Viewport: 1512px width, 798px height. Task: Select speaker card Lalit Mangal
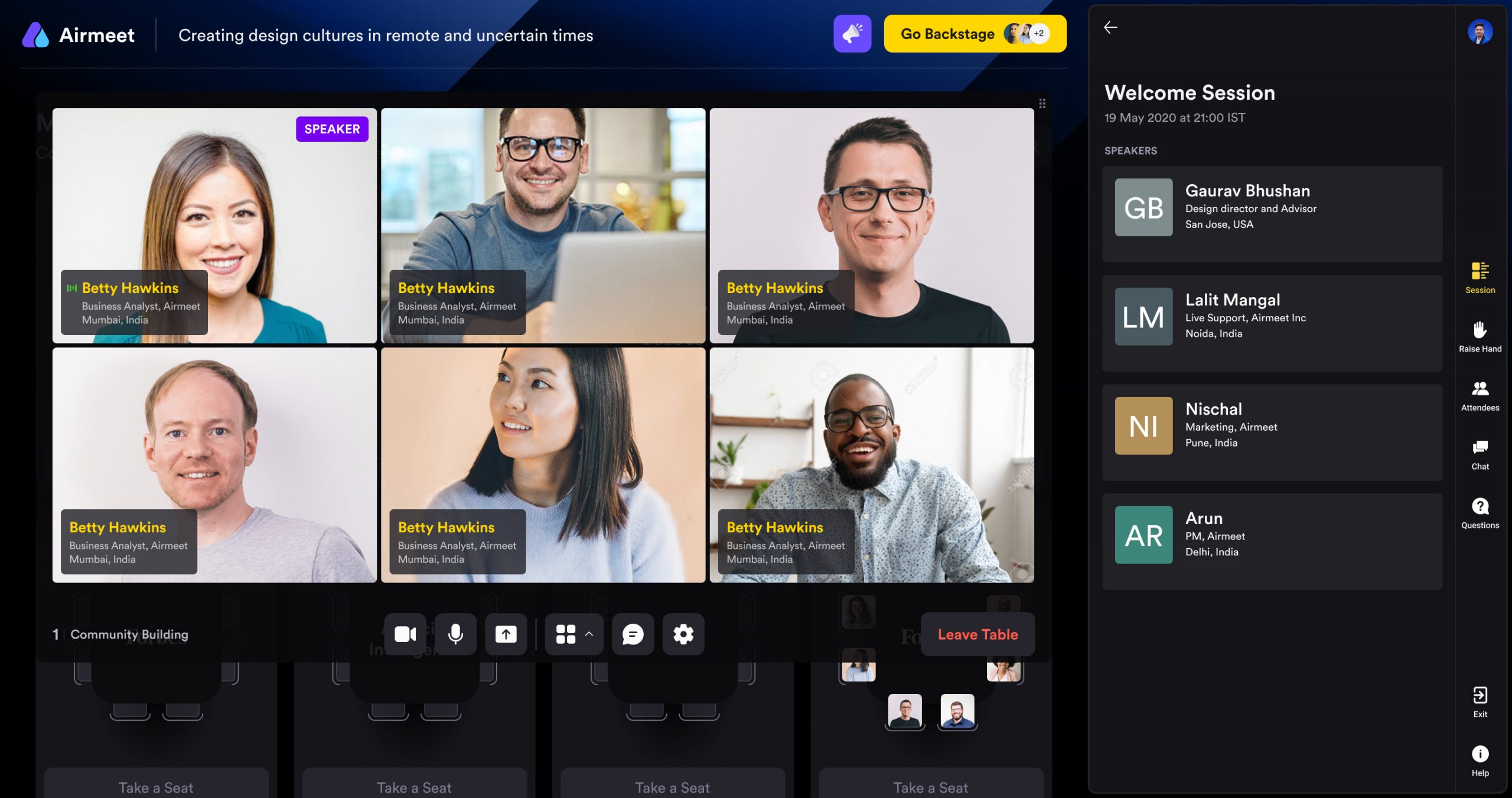(1272, 323)
